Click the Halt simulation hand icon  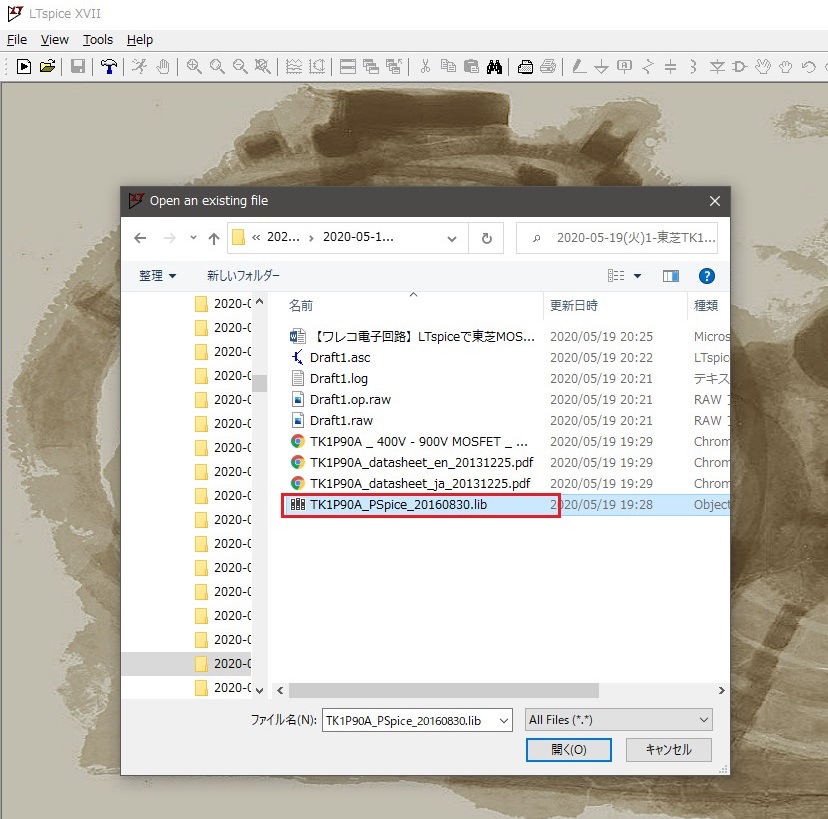tap(163, 67)
